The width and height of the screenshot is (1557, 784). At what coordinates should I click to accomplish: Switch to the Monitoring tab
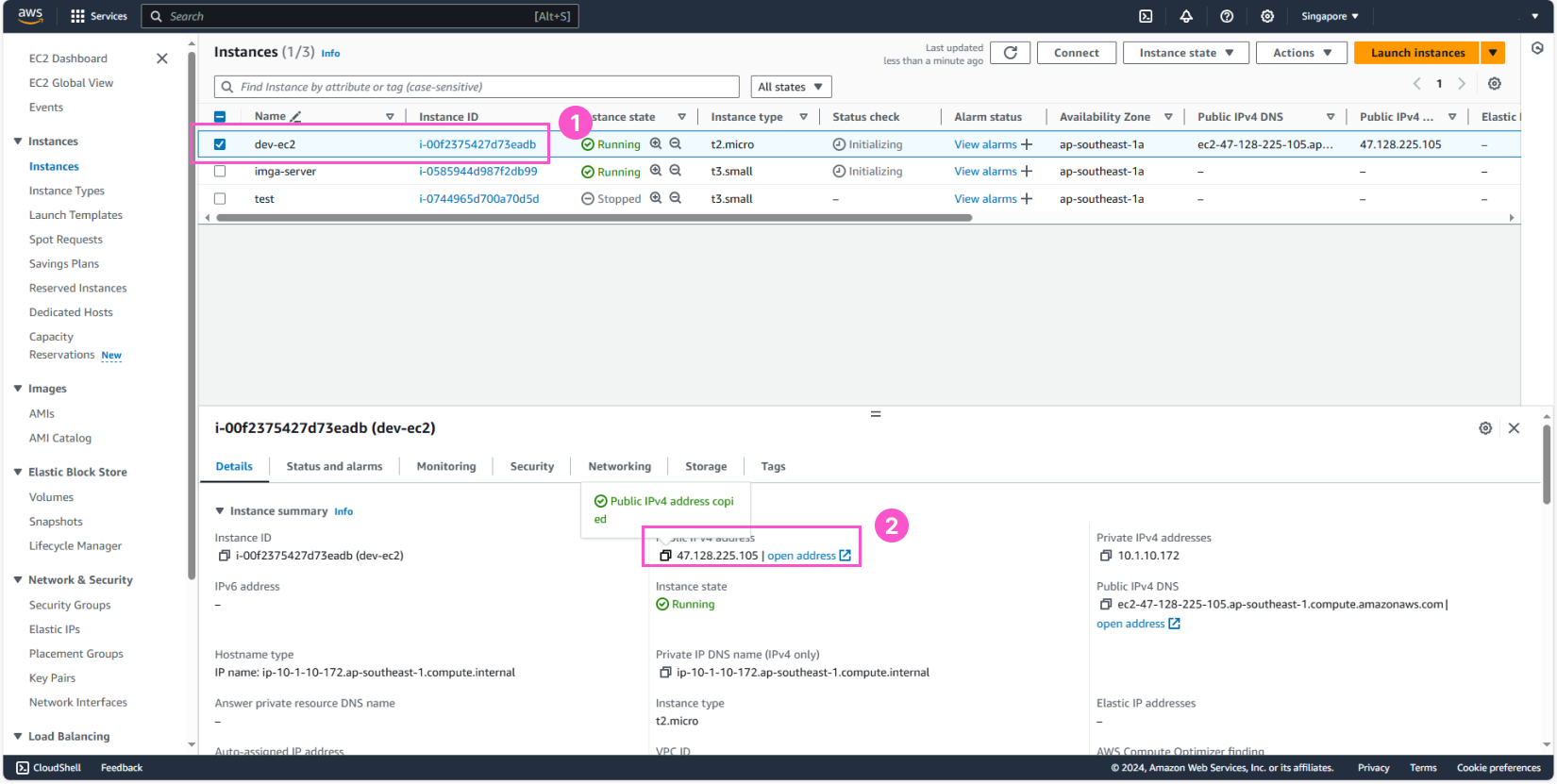(x=446, y=466)
